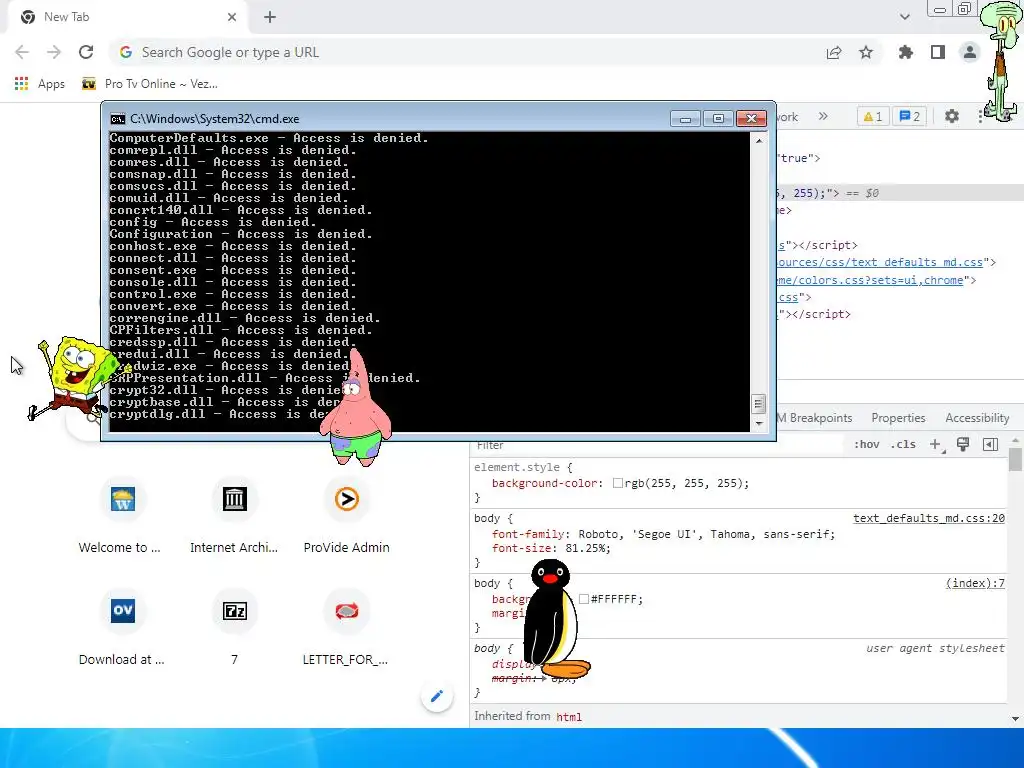Image resolution: width=1024 pixels, height=768 pixels.
Task: Open the ProVide Admin shortcut tile
Action: tap(347, 517)
